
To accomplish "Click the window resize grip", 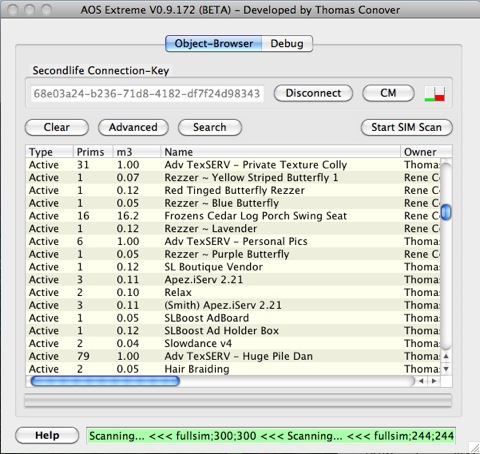I will pyautogui.click(x=474, y=448).
